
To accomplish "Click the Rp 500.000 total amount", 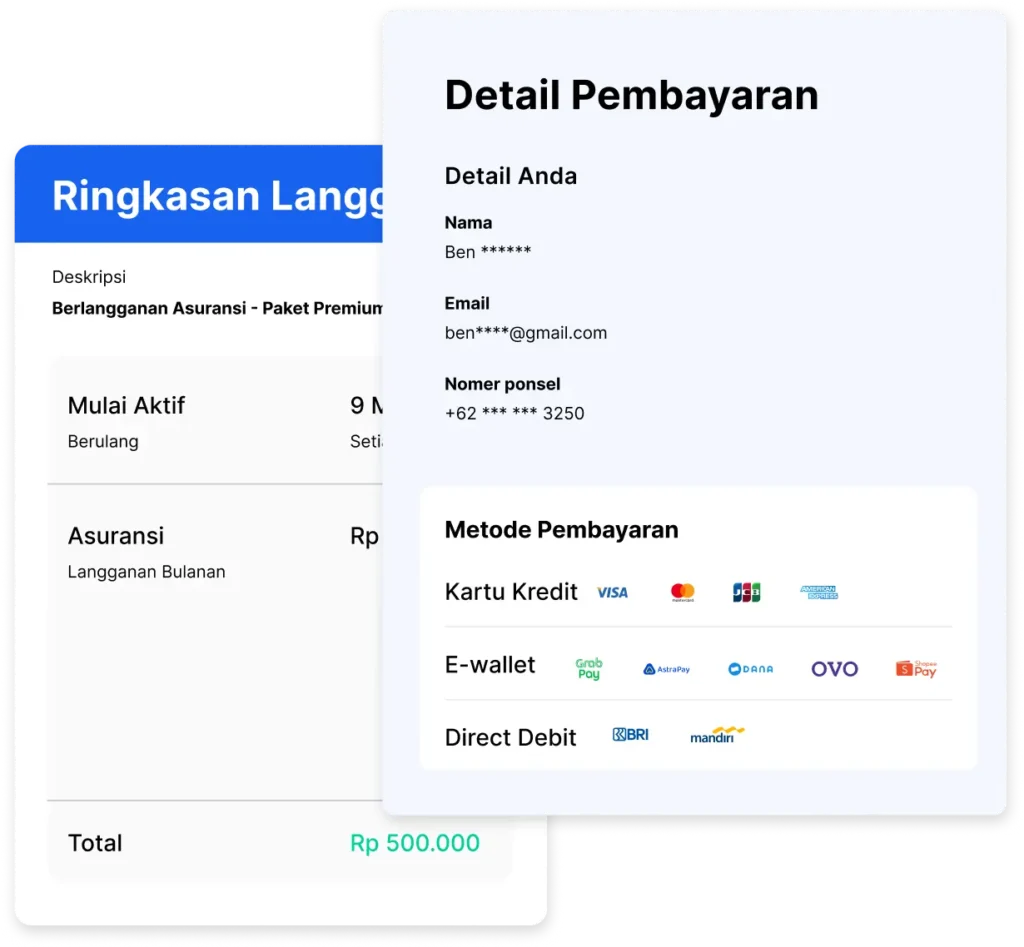I will coord(414,843).
